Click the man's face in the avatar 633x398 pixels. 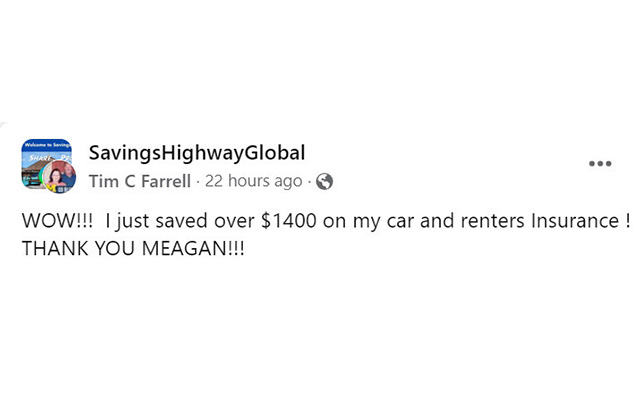pos(69,169)
